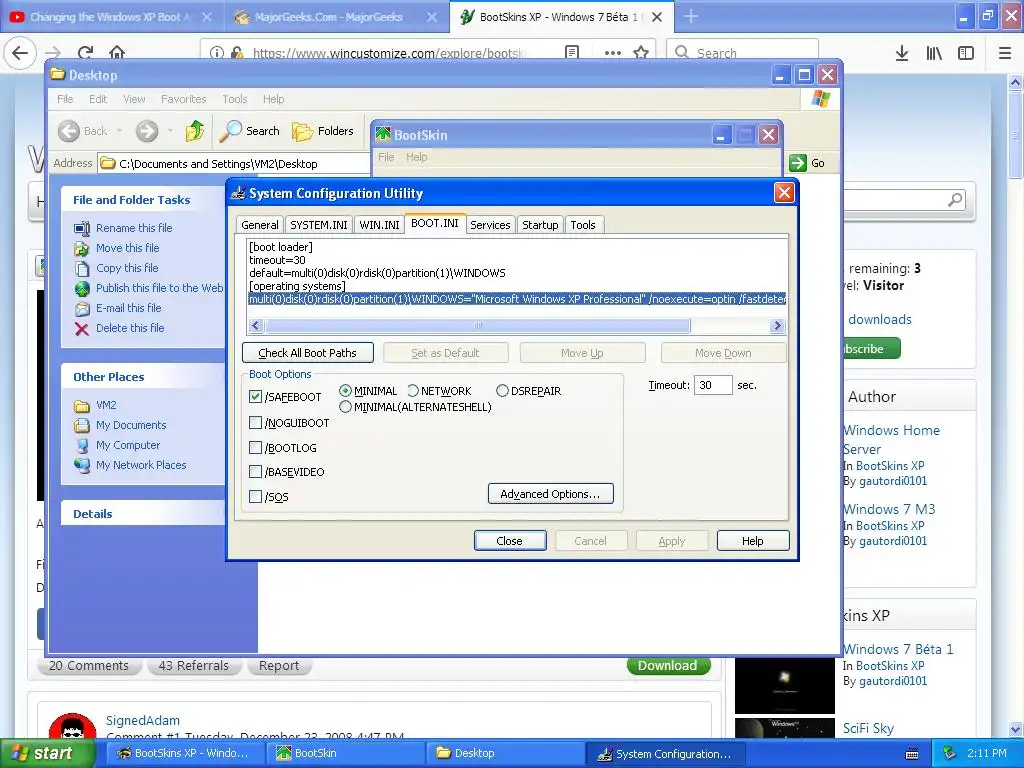Viewport: 1024px width, 768px height.
Task: Click the Explorer Search magnifier icon
Action: [230, 131]
